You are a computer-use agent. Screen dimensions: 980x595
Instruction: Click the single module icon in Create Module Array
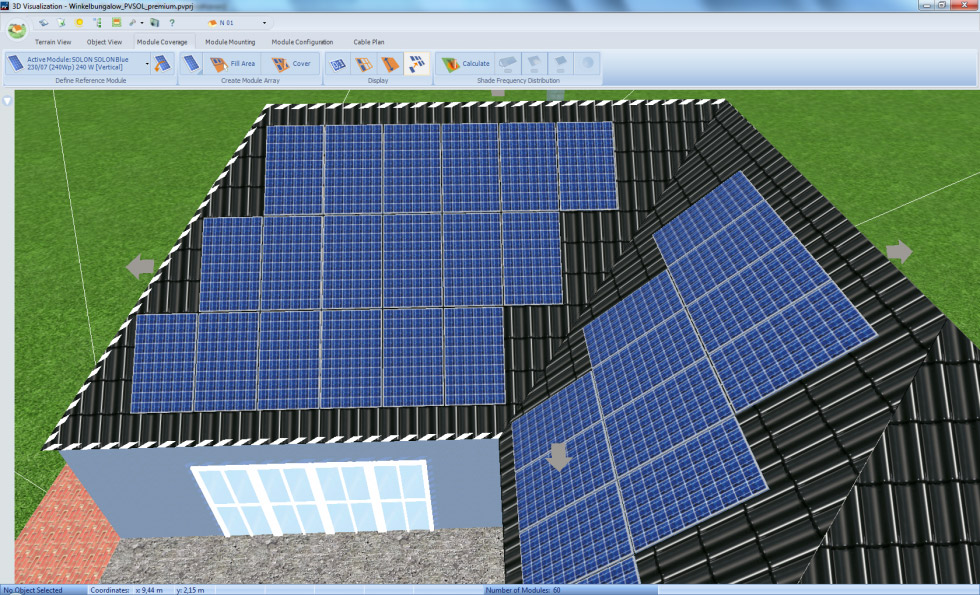coord(191,64)
